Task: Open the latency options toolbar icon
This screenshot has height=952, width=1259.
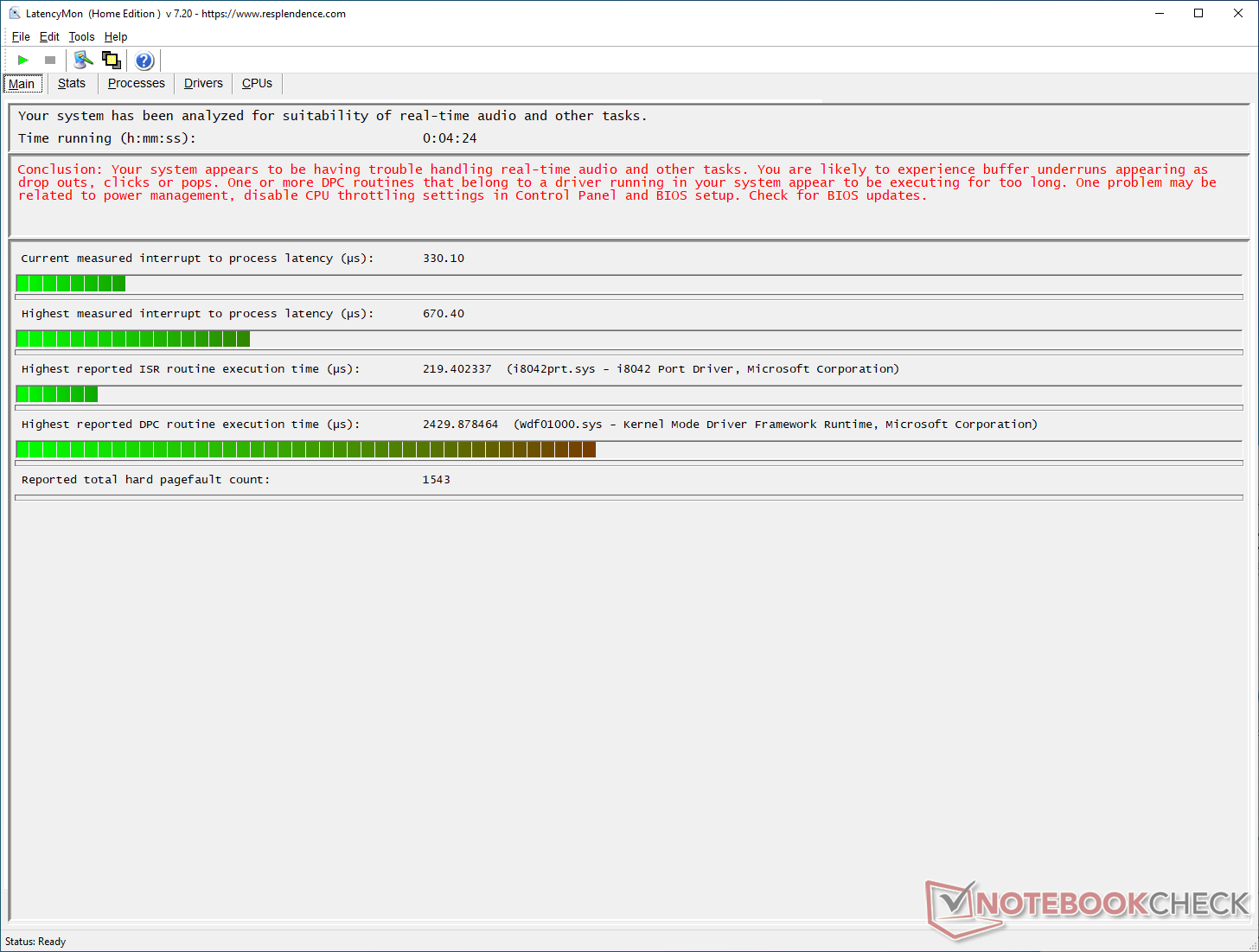Action: (x=83, y=60)
